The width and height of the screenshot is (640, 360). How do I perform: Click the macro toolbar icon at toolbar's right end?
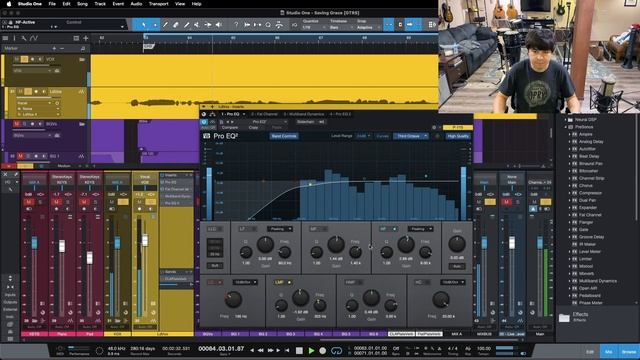pyautogui.click(x=432, y=25)
